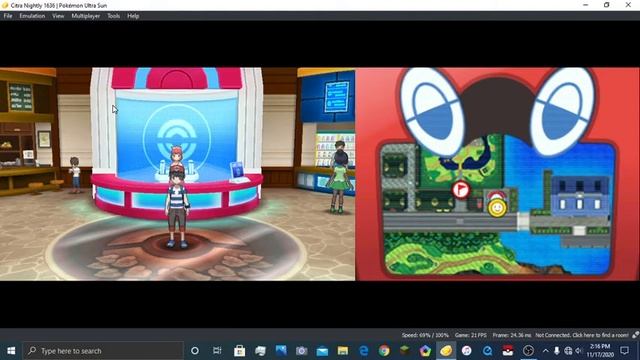Tap the red flag marker on map

(461, 190)
